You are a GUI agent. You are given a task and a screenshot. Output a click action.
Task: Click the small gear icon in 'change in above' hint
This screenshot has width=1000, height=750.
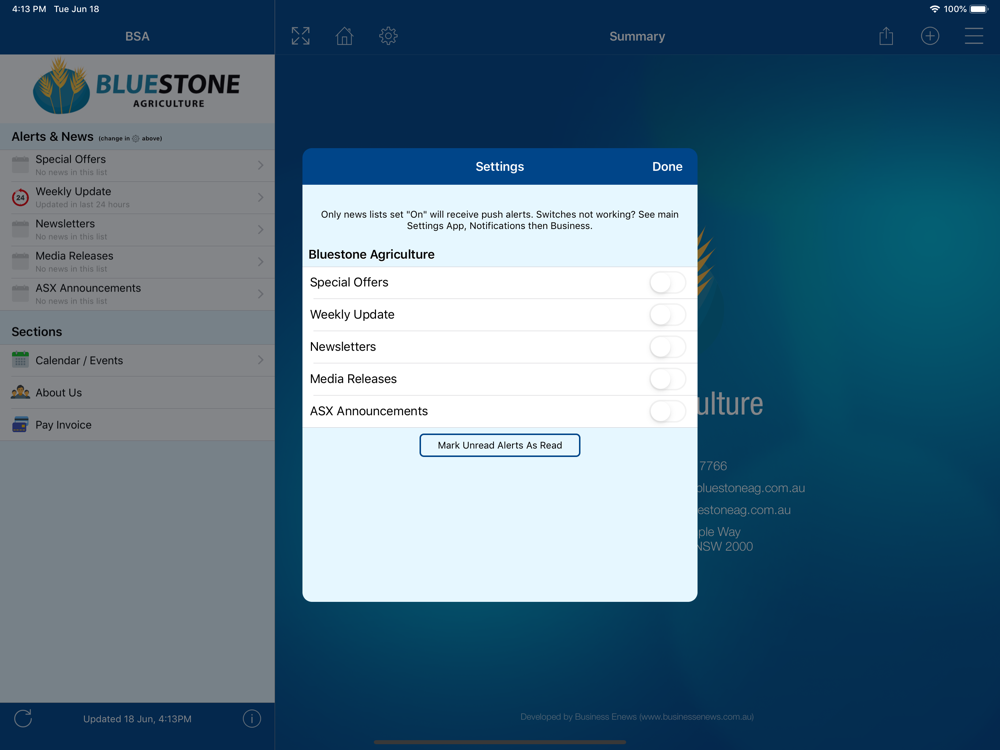click(135, 138)
